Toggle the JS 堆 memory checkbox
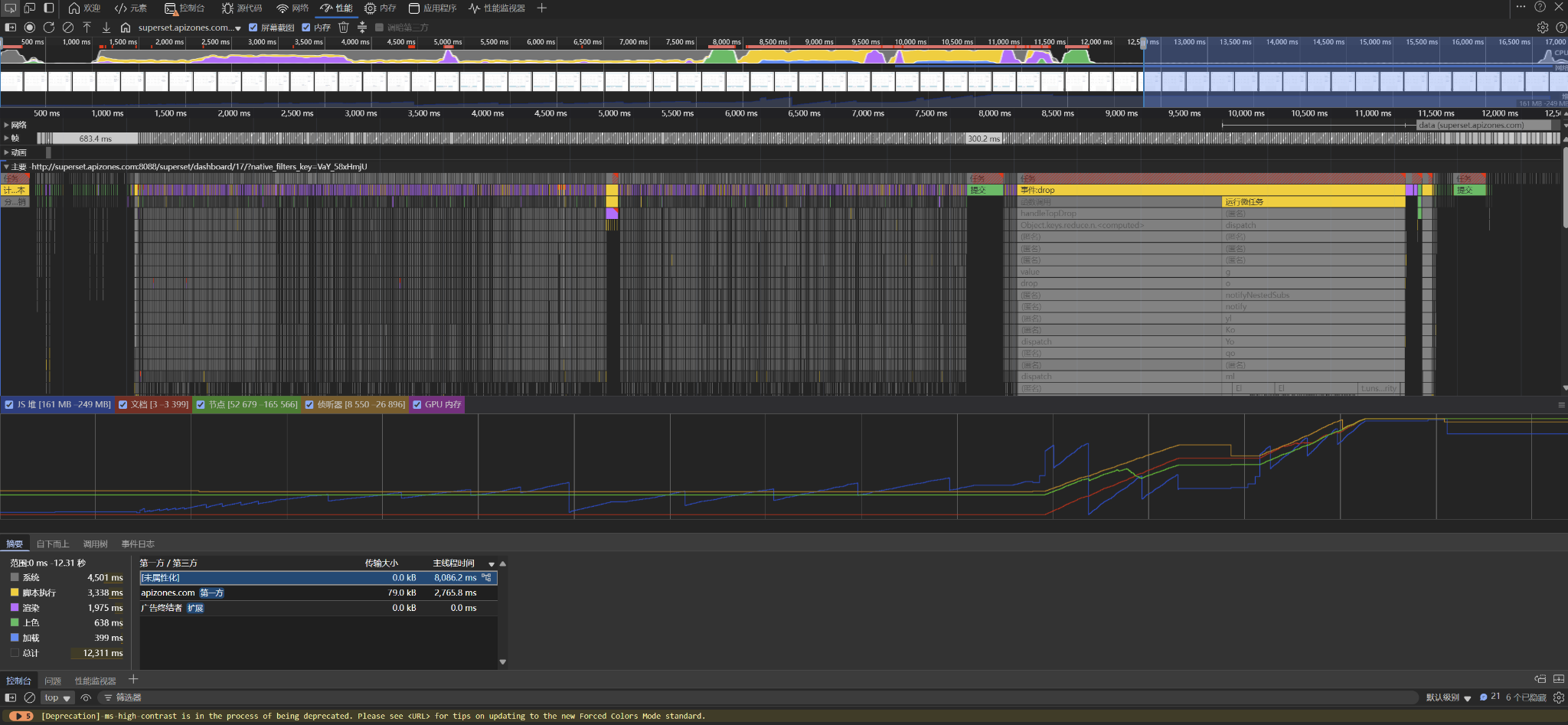 [9, 404]
